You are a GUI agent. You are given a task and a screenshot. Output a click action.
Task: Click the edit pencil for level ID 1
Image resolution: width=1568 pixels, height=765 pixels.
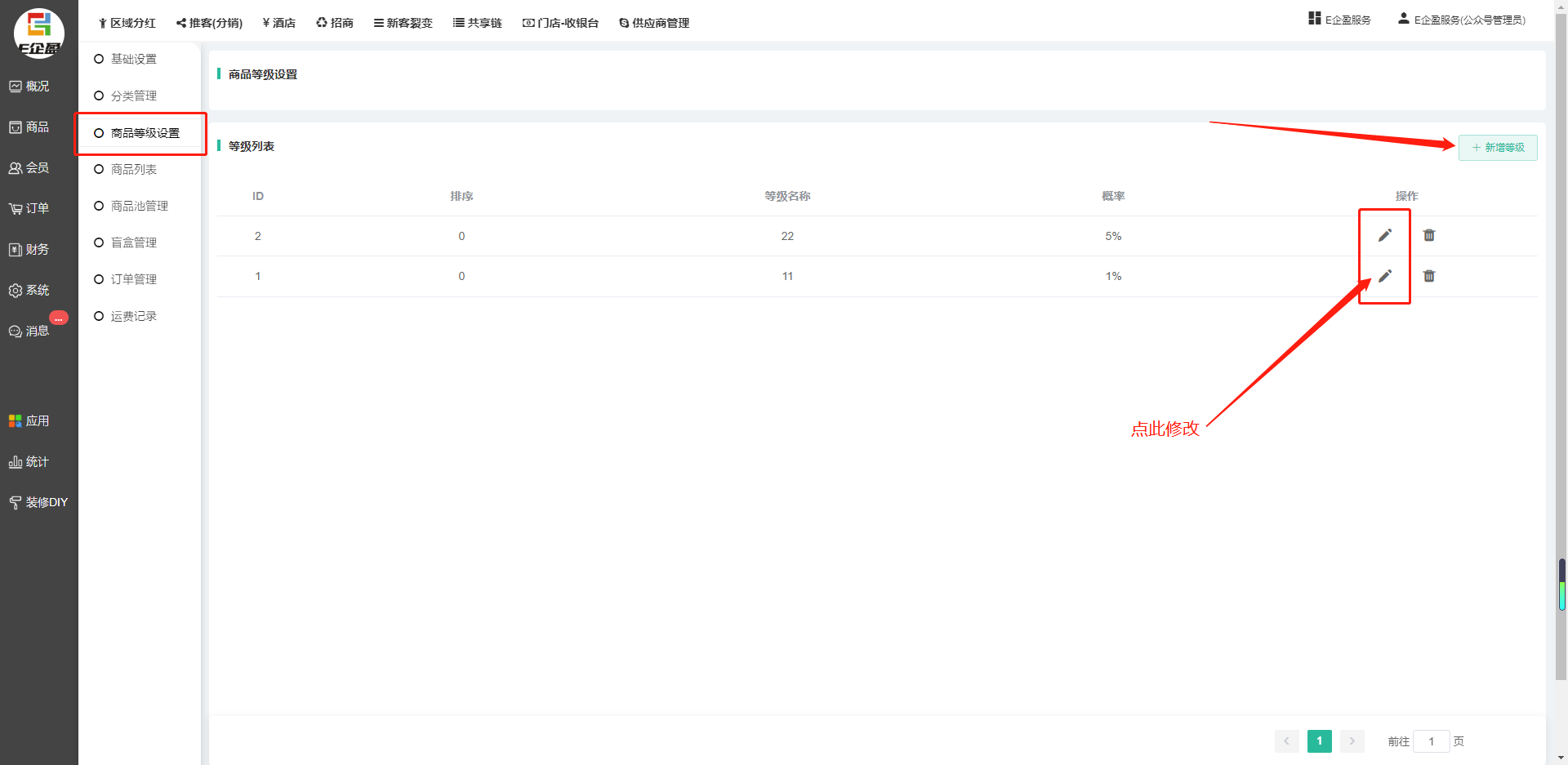(x=1384, y=276)
